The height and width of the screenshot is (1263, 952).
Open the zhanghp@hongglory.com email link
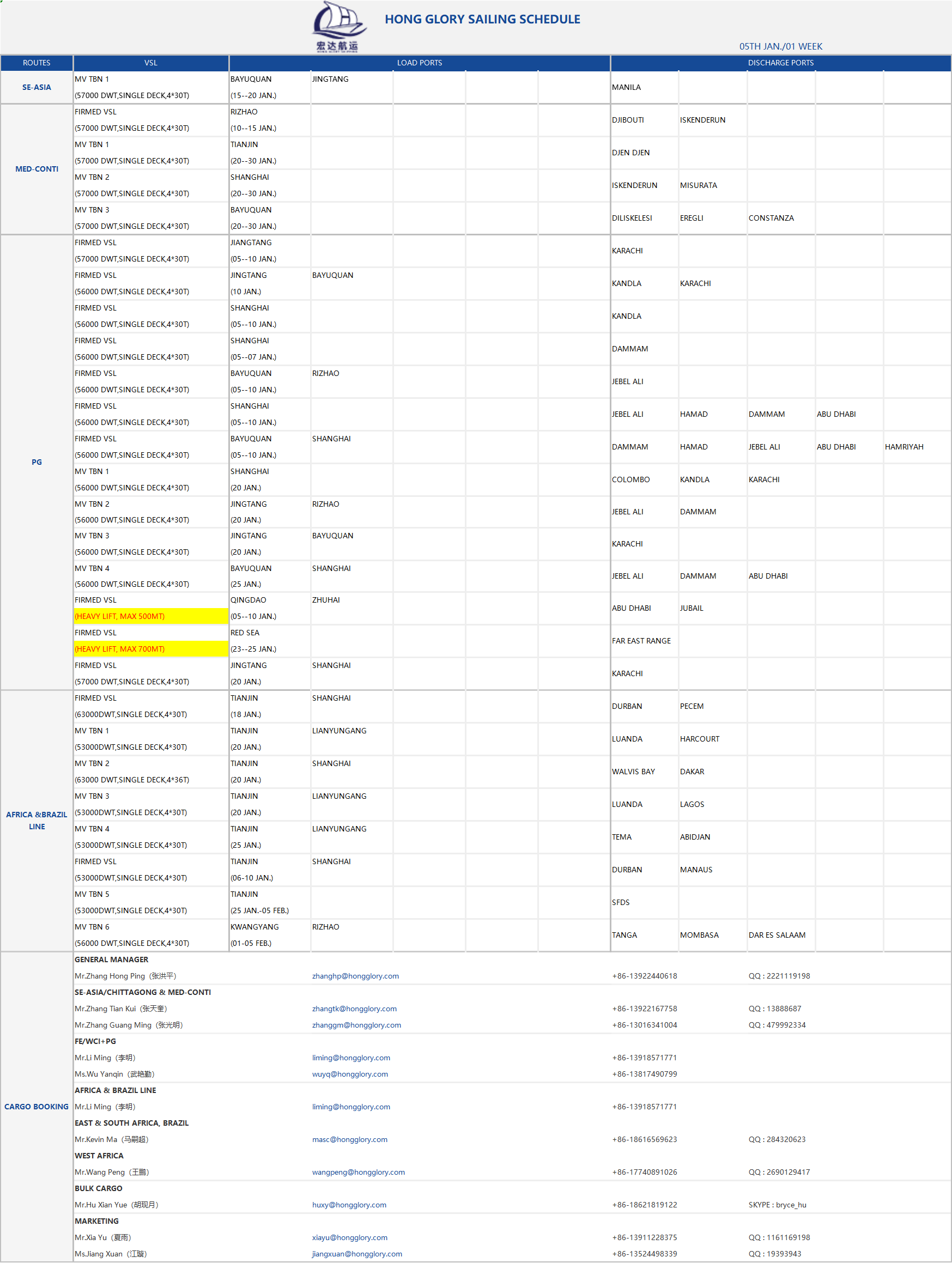point(355,976)
